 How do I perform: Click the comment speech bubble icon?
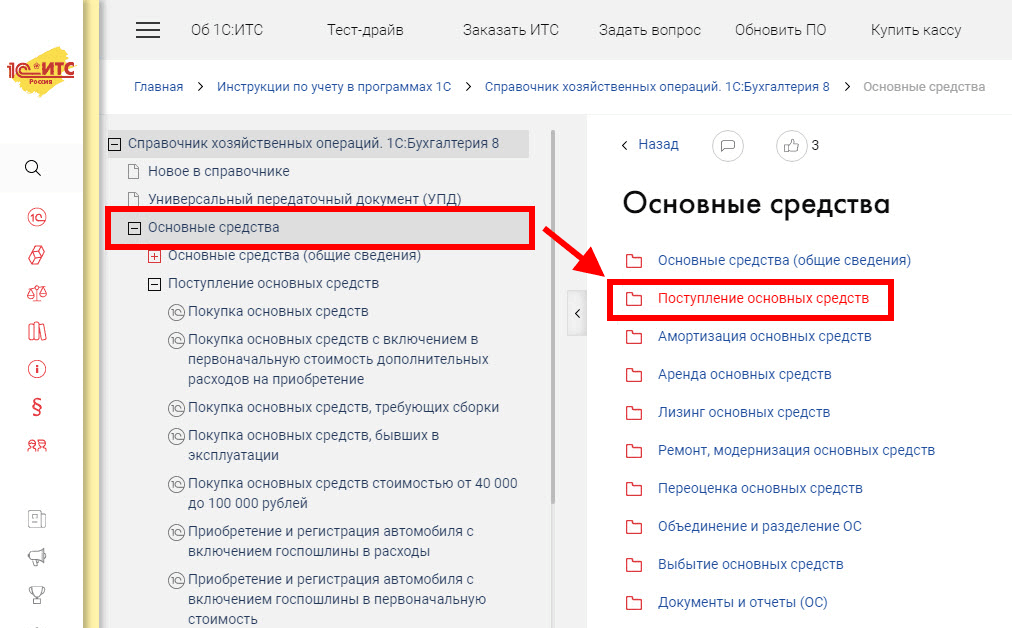coord(727,146)
